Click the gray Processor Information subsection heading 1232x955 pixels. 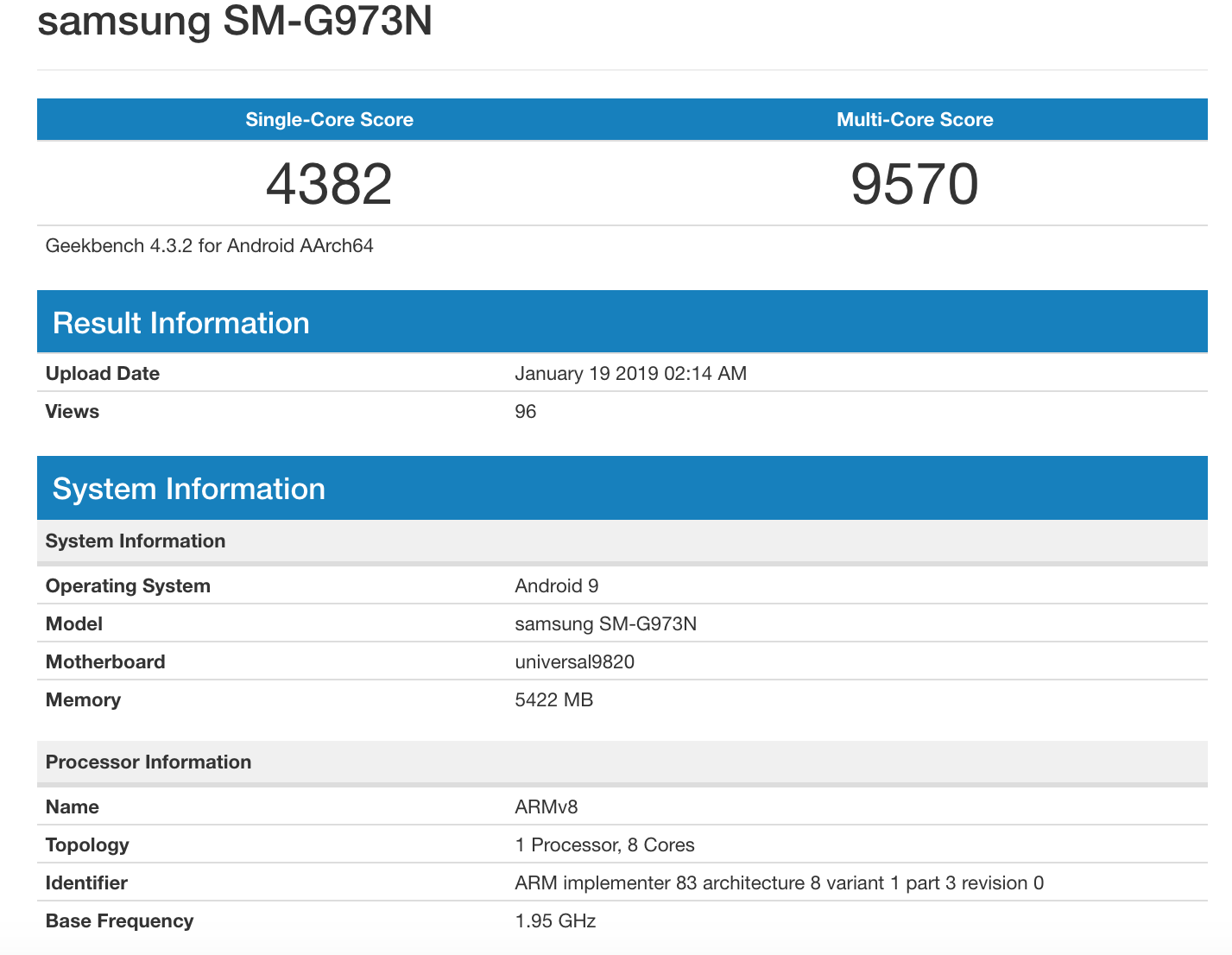point(148,762)
